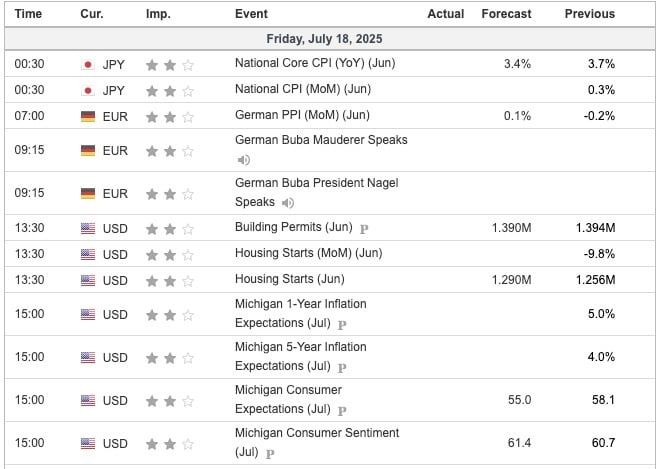Click the importance stars for German PPI
The width and height of the screenshot is (658, 469).
[x=170, y=117]
